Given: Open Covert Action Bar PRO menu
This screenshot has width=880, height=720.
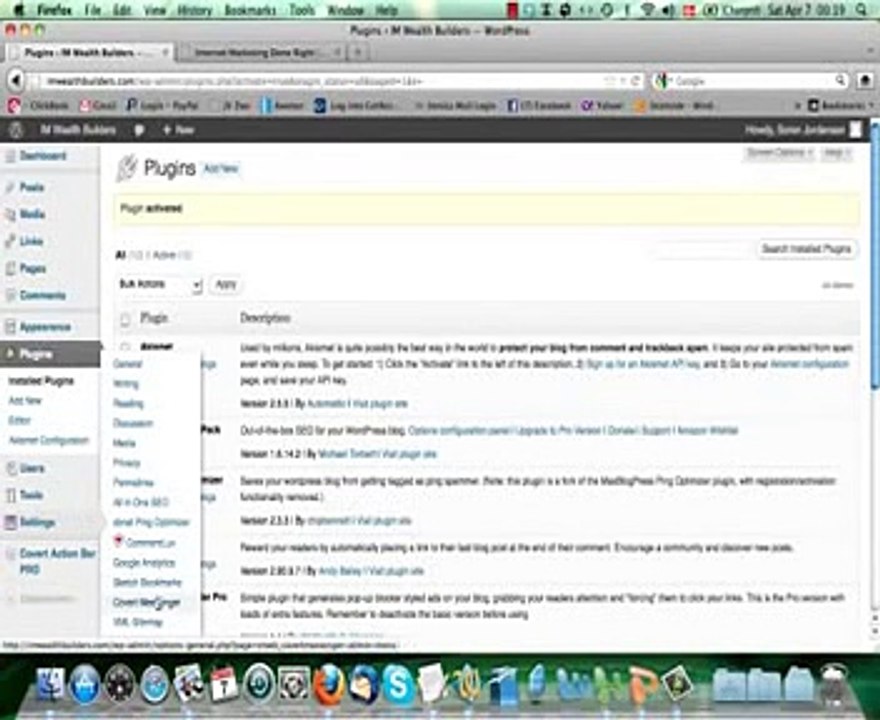Looking at the screenshot, I should pos(57,561).
